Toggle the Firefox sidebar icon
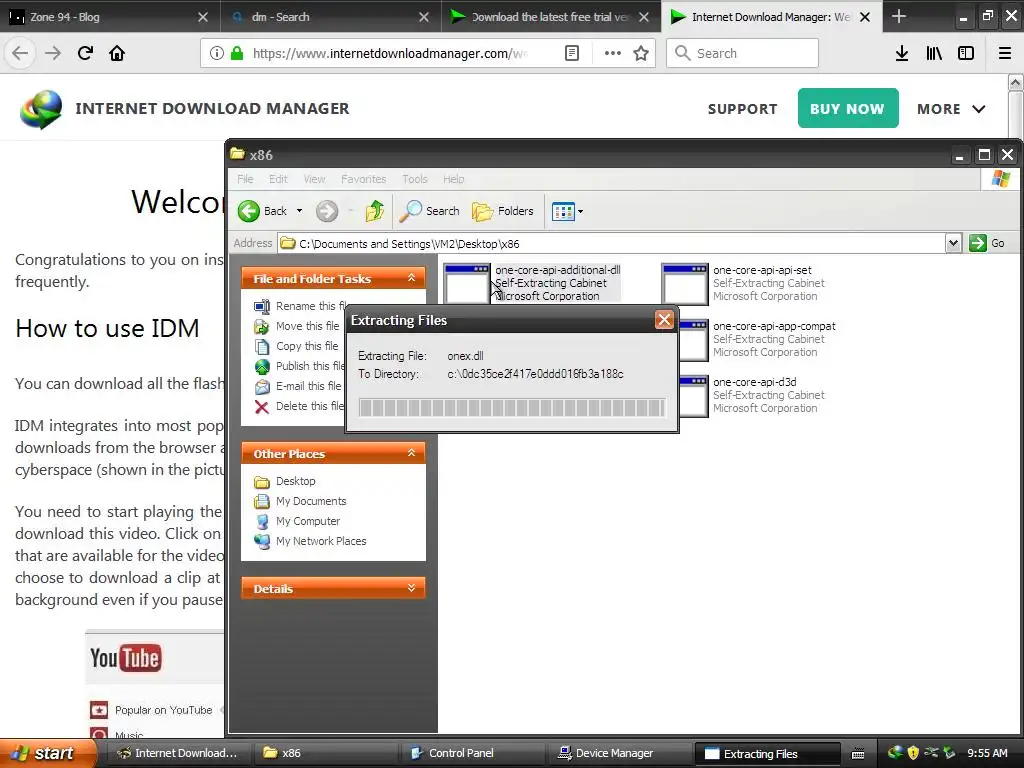 click(x=966, y=53)
